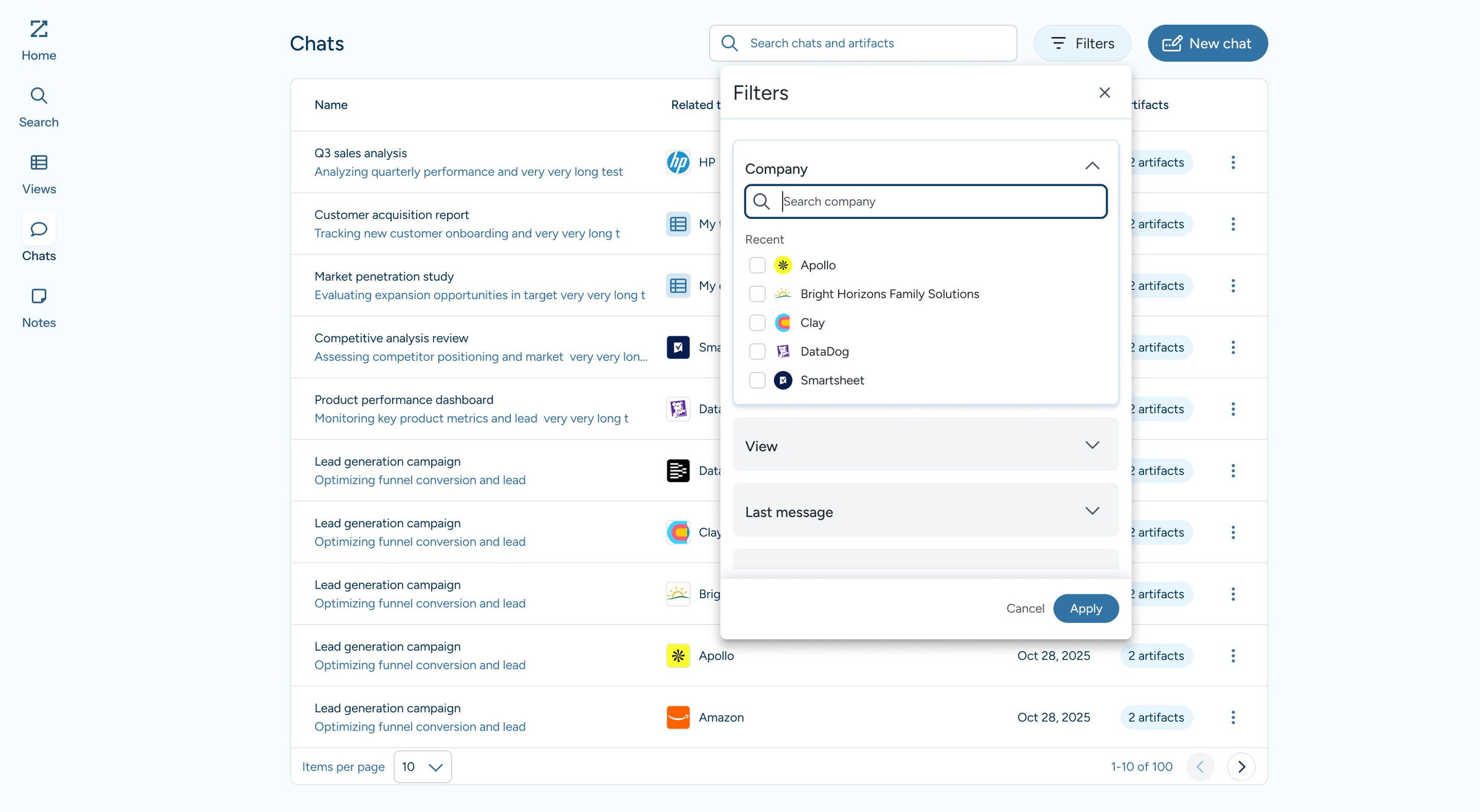Open row menu for Product performance dashboard
Screen dimensions: 1480x812
click(x=1233, y=409)
